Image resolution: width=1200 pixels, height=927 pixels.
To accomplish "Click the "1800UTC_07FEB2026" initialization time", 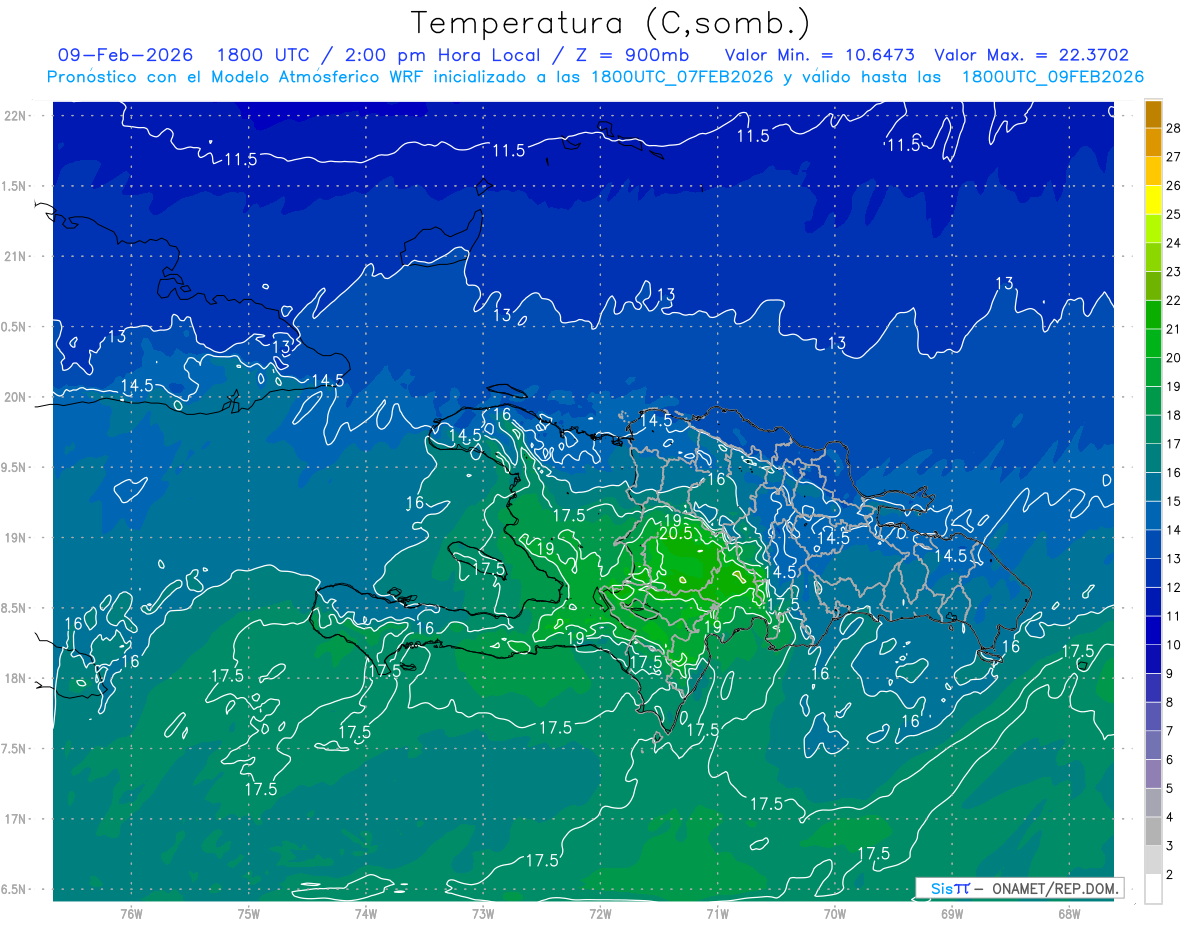I will [x=682, y=77].
